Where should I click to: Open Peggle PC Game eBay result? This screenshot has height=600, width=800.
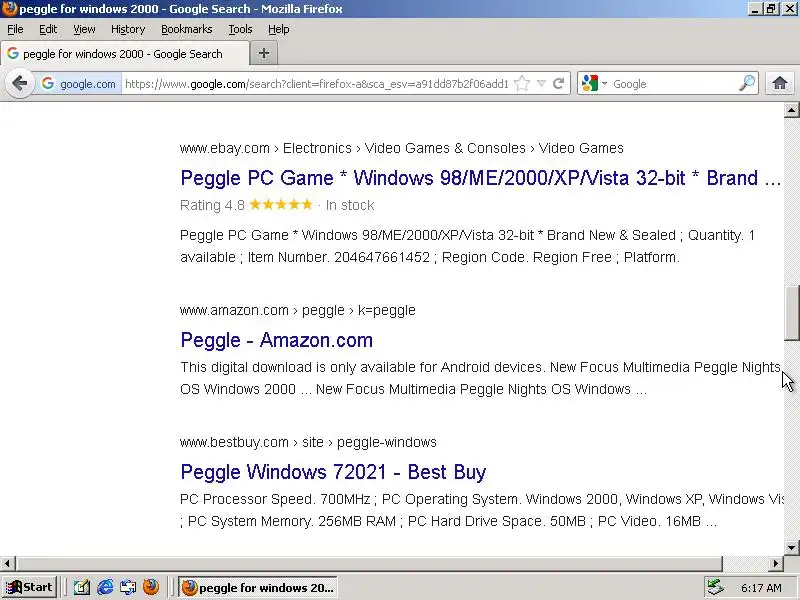(480, 178)
